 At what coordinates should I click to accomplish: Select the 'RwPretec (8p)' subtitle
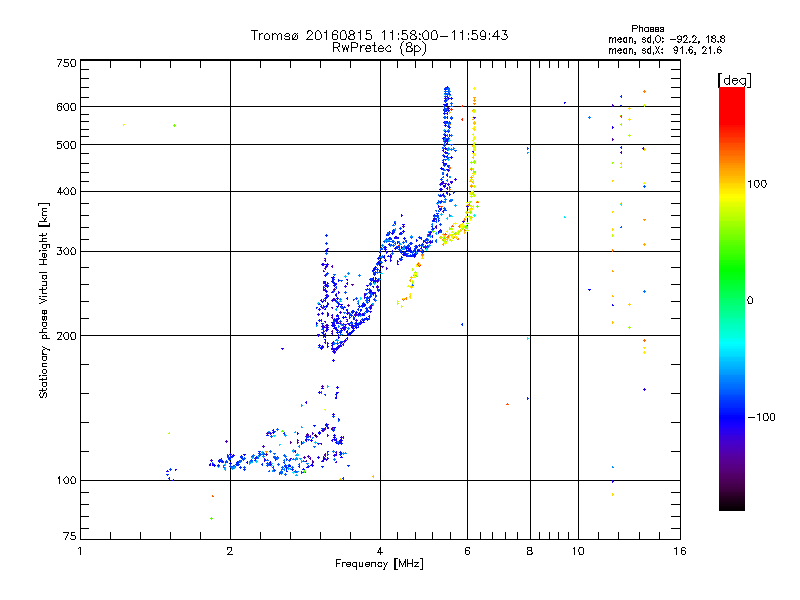[379, 48]
